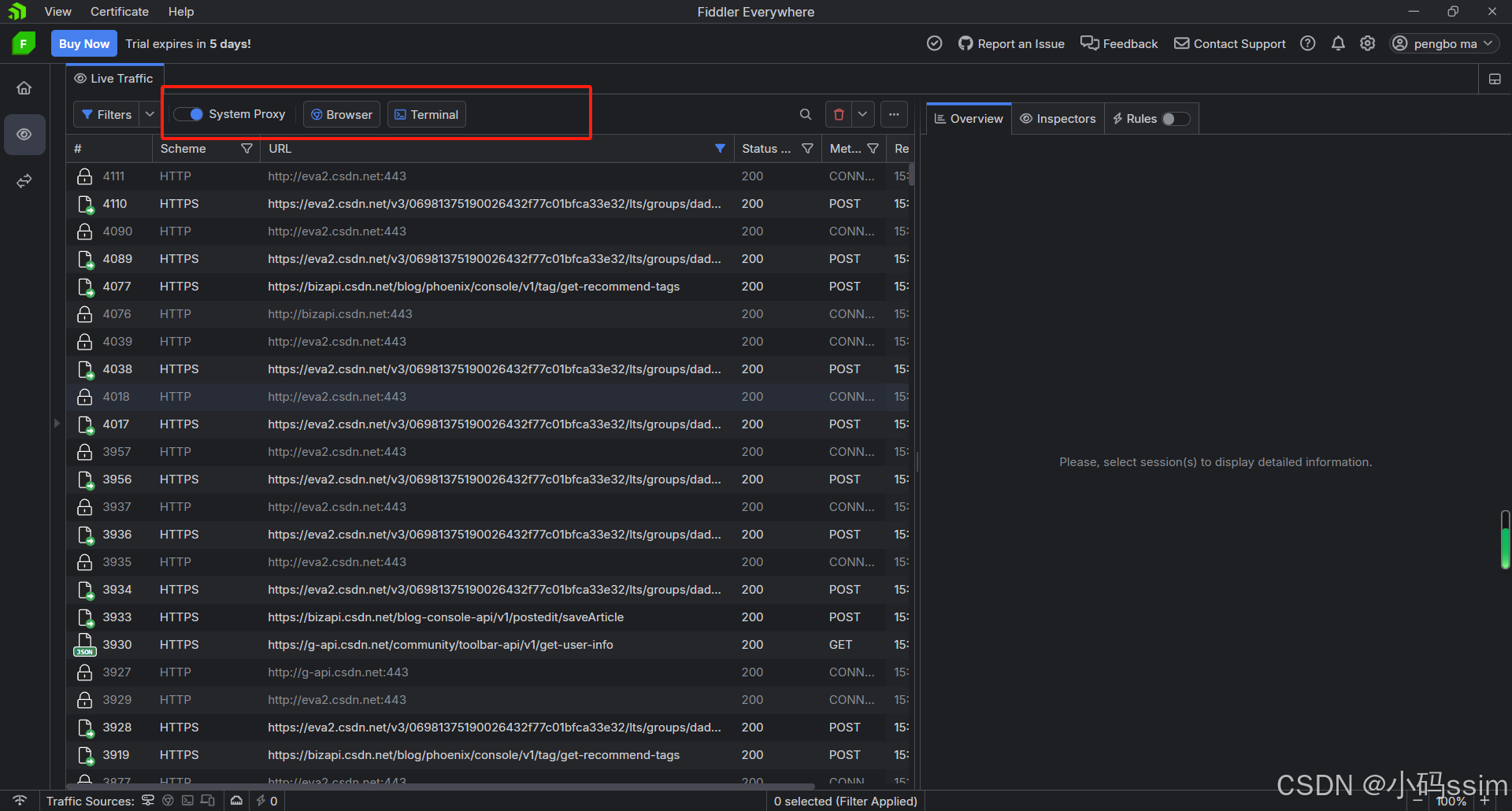Click Report an Issue link

(x=1011, y=43)
